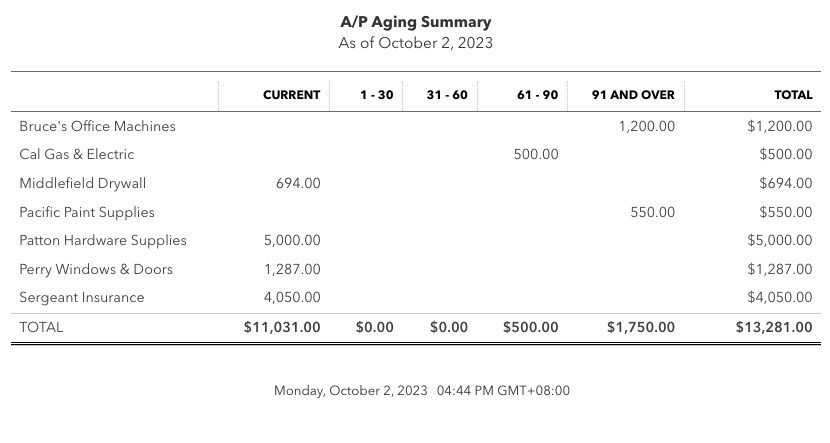This screenshot has width=830, height=443.
Task: Click Pacific Paint's 550.00 in 91 and over
Action: 652,212
